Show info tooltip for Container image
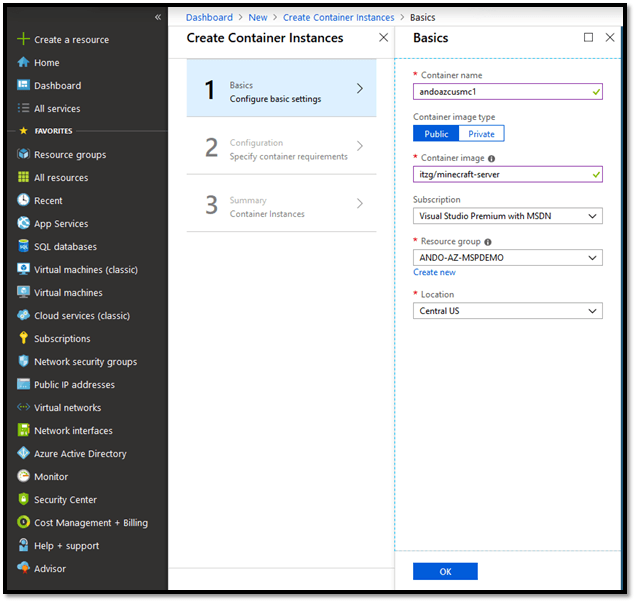 (491, 159)
